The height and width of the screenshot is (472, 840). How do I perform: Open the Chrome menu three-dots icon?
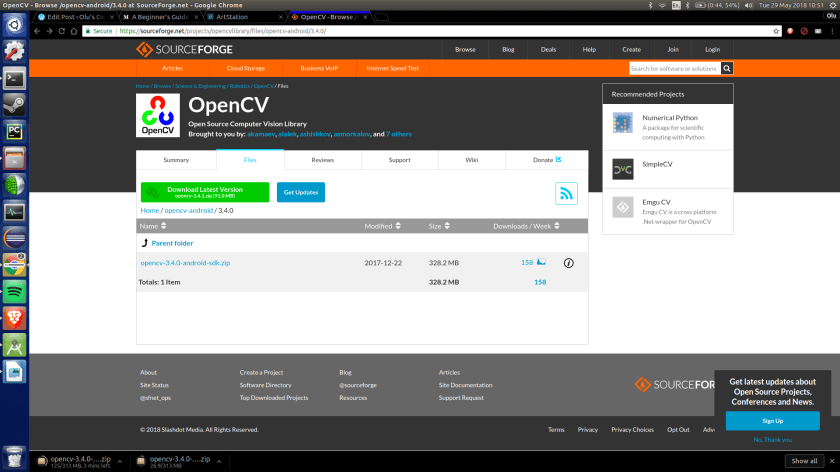tap(832, 31)
